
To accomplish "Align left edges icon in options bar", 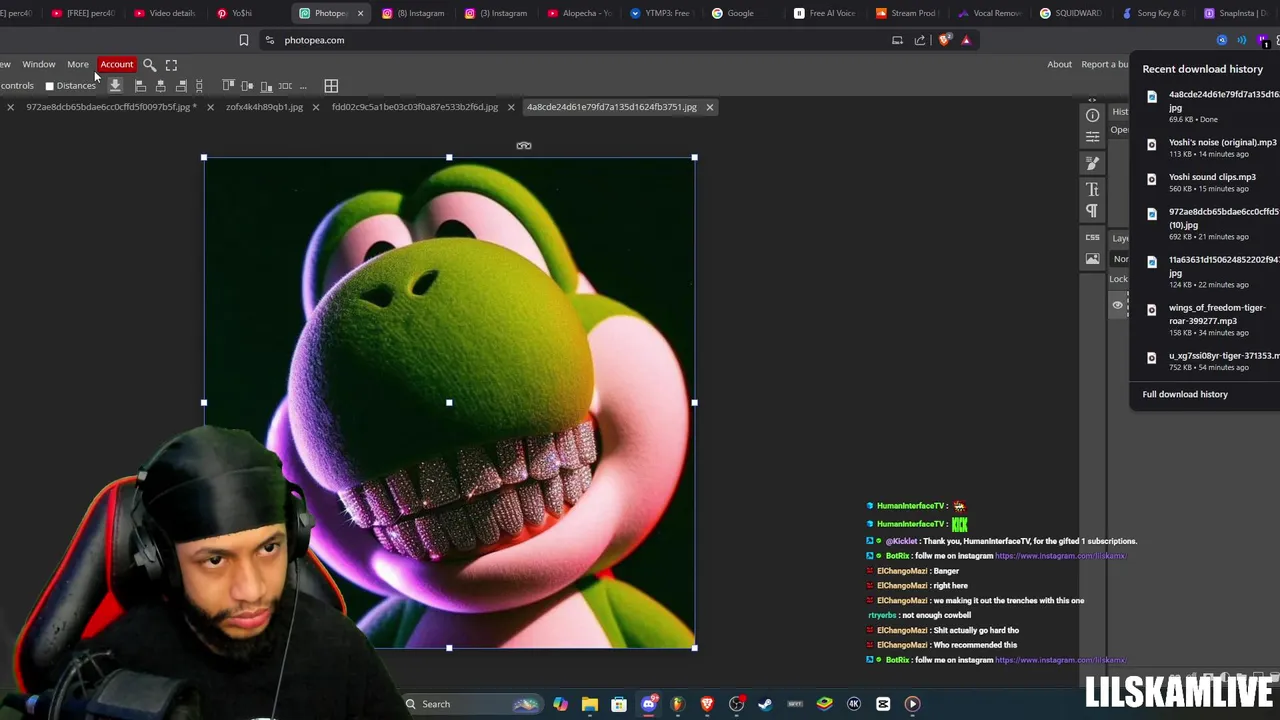I will (140, 86).
